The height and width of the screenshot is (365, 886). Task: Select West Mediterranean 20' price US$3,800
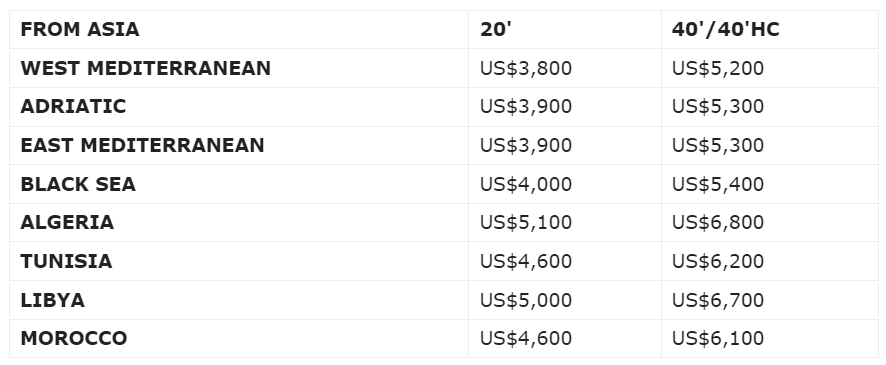click(x=526, y=68)
